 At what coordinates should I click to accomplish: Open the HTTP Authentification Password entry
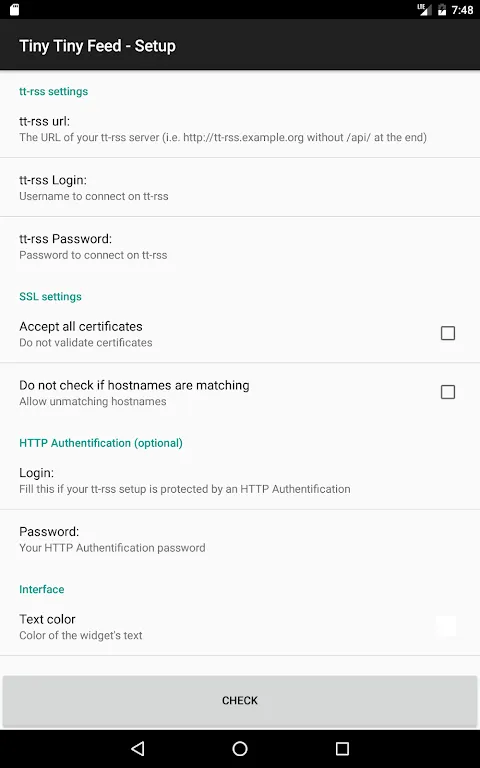[240, 539]
